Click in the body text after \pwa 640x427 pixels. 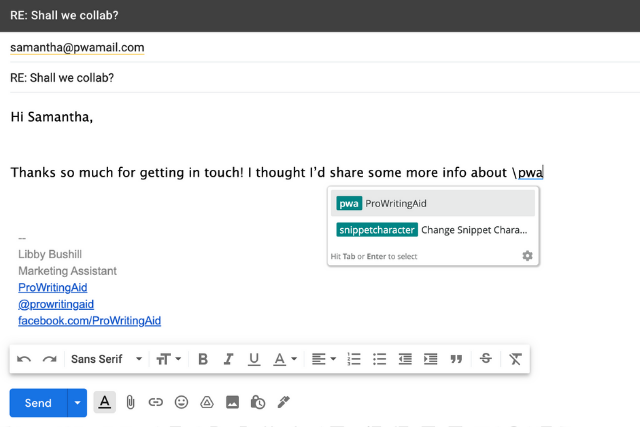pyautogui.click(x=544, y=173)
